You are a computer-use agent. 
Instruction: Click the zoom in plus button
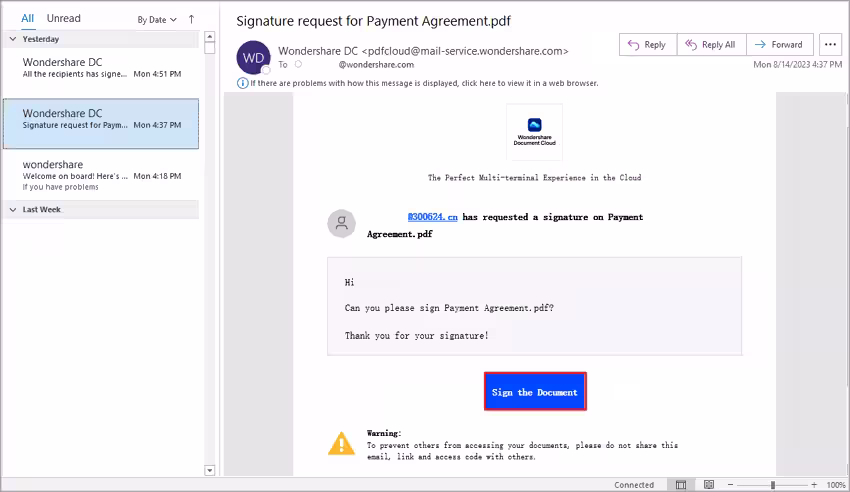pos(814,484)
